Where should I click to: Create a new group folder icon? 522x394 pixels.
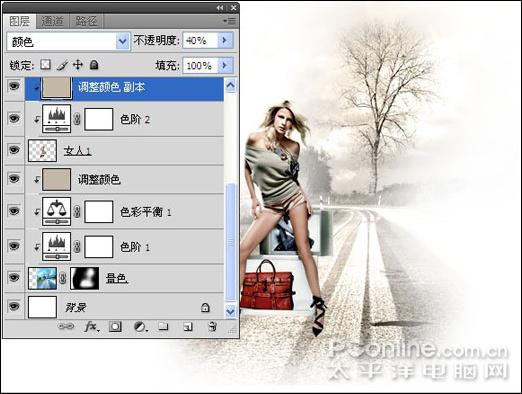163,326
